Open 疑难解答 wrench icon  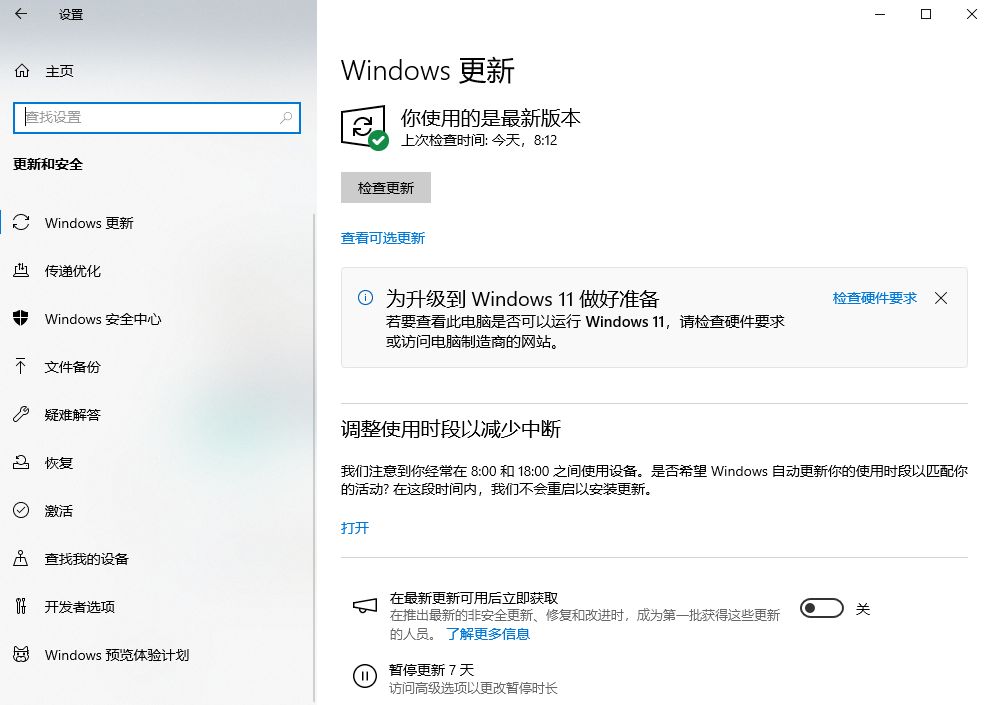pyautogui.click(x=21, y=414)
